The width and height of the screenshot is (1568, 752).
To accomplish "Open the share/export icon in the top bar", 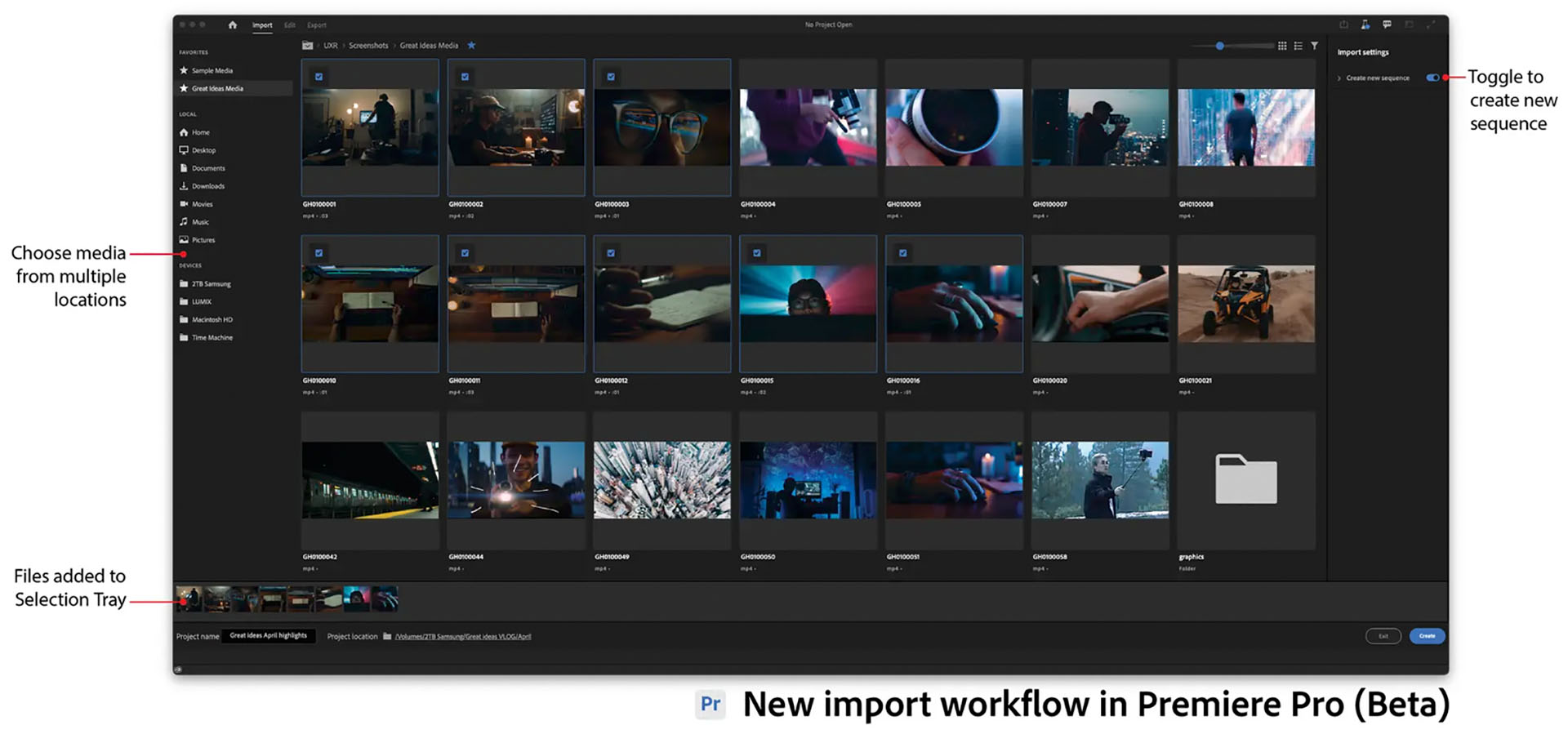I will [x=1344, y=24].
